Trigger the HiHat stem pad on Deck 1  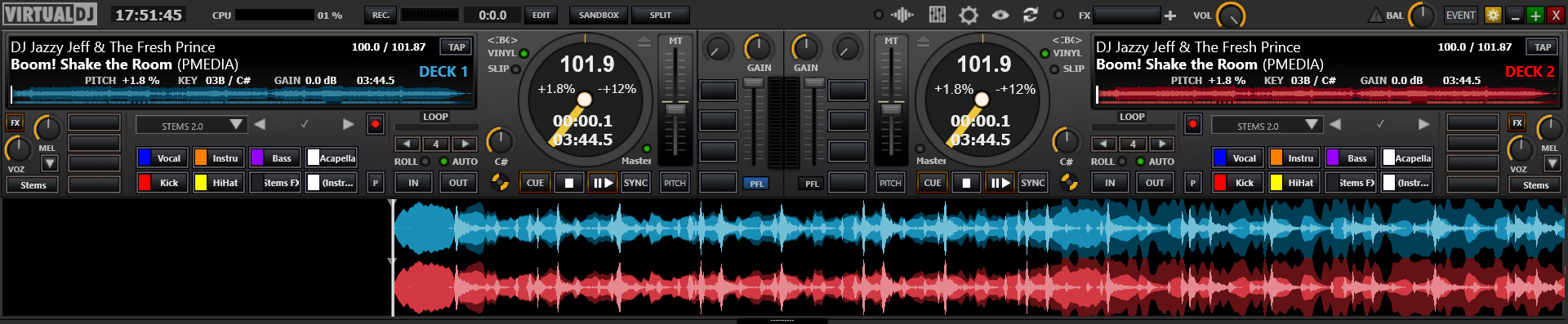218,183
